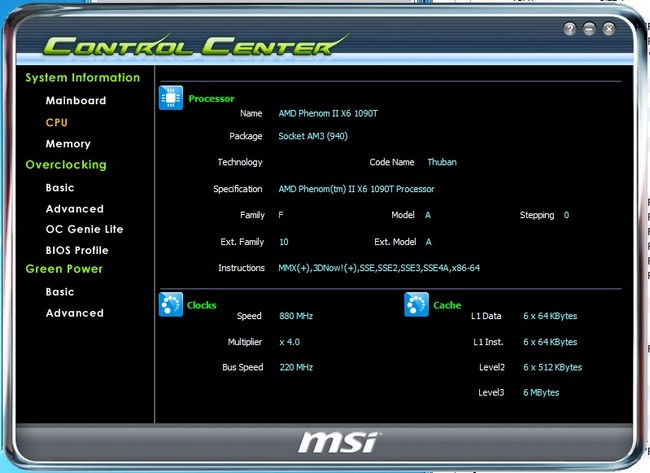Open the Memory information page
Image resolution: width=650 pixels, height=473 pixels.
pos(68,143)
